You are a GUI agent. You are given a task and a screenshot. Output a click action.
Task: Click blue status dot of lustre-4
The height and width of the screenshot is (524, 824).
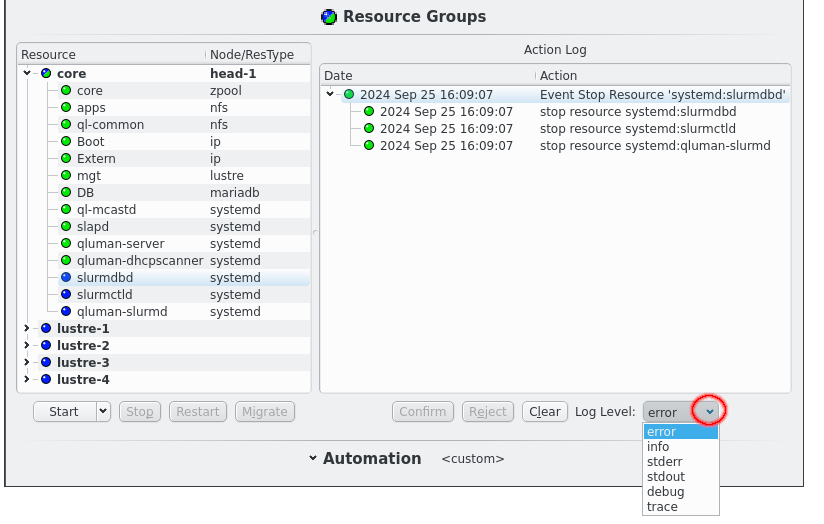coord(46,379)
